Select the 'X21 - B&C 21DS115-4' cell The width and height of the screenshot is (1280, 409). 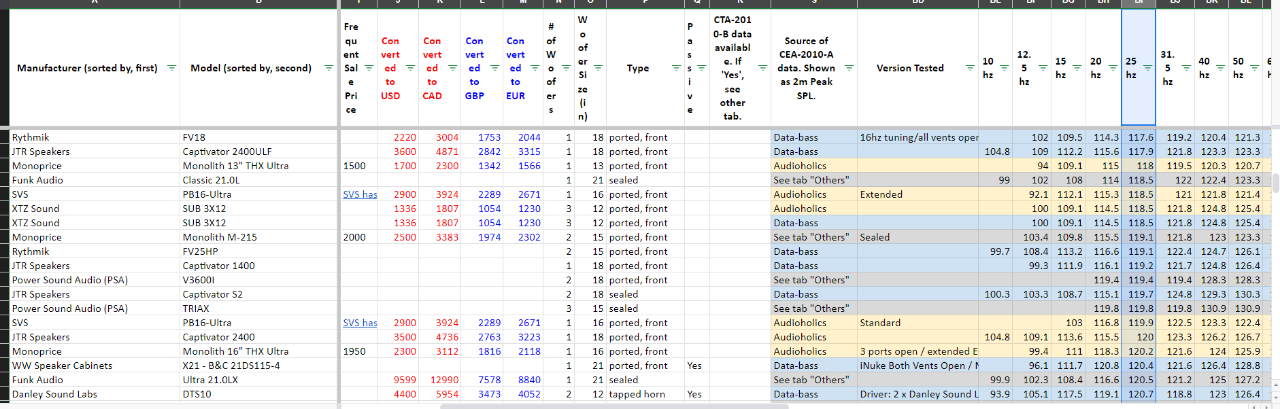[x=259, y=366]
